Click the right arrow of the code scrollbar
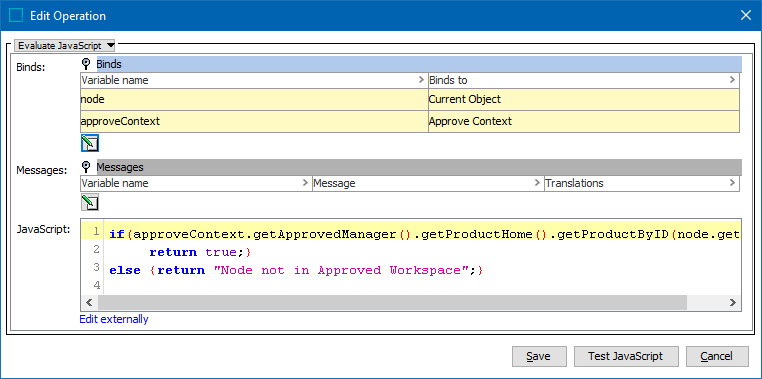 [732, 302]
